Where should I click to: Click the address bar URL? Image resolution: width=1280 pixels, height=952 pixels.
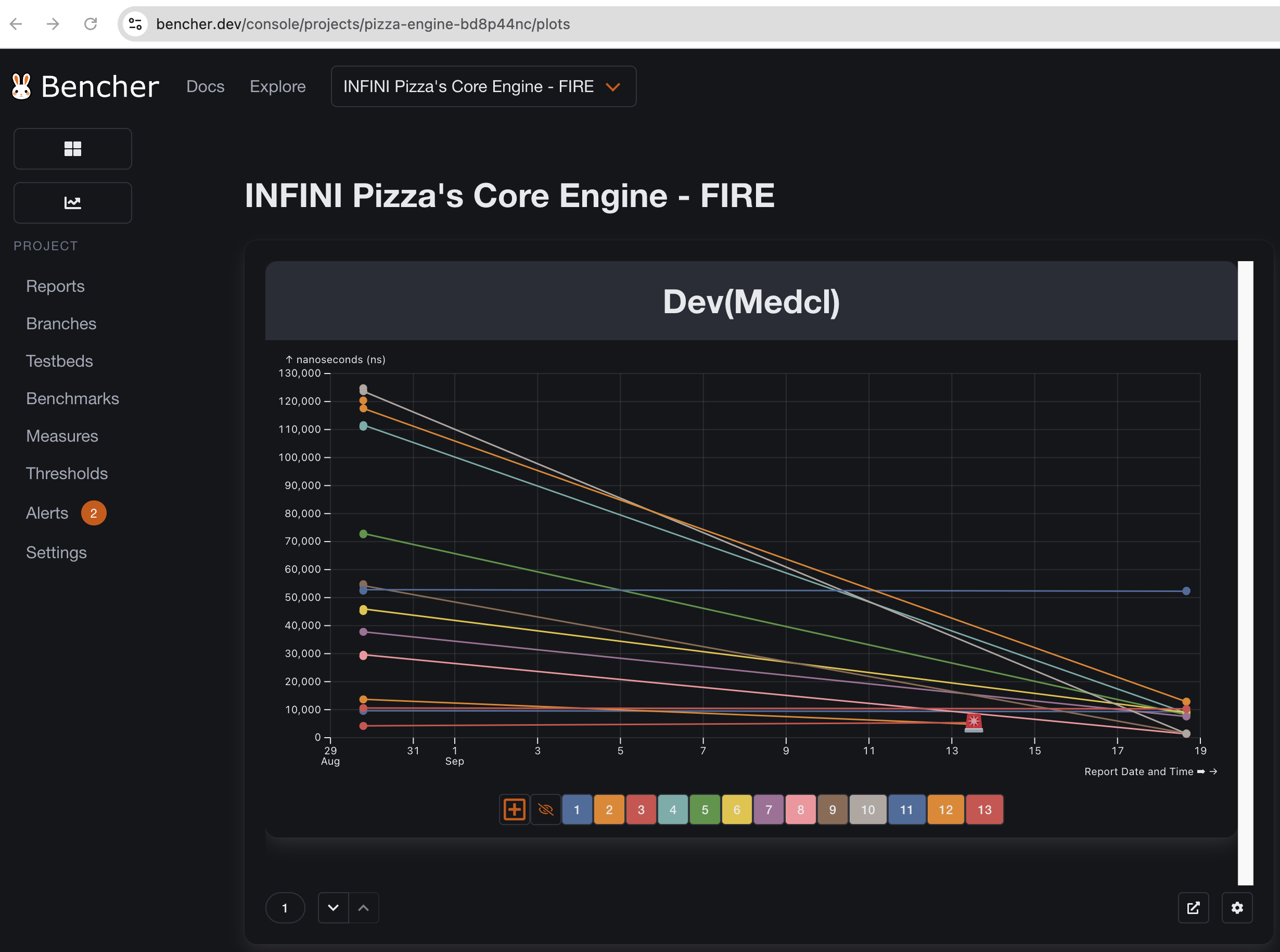click(x=363, y=23)
